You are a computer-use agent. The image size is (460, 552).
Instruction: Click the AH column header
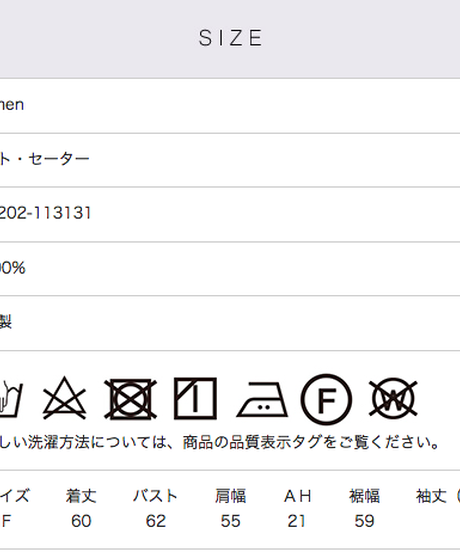(x=298, y=496)
